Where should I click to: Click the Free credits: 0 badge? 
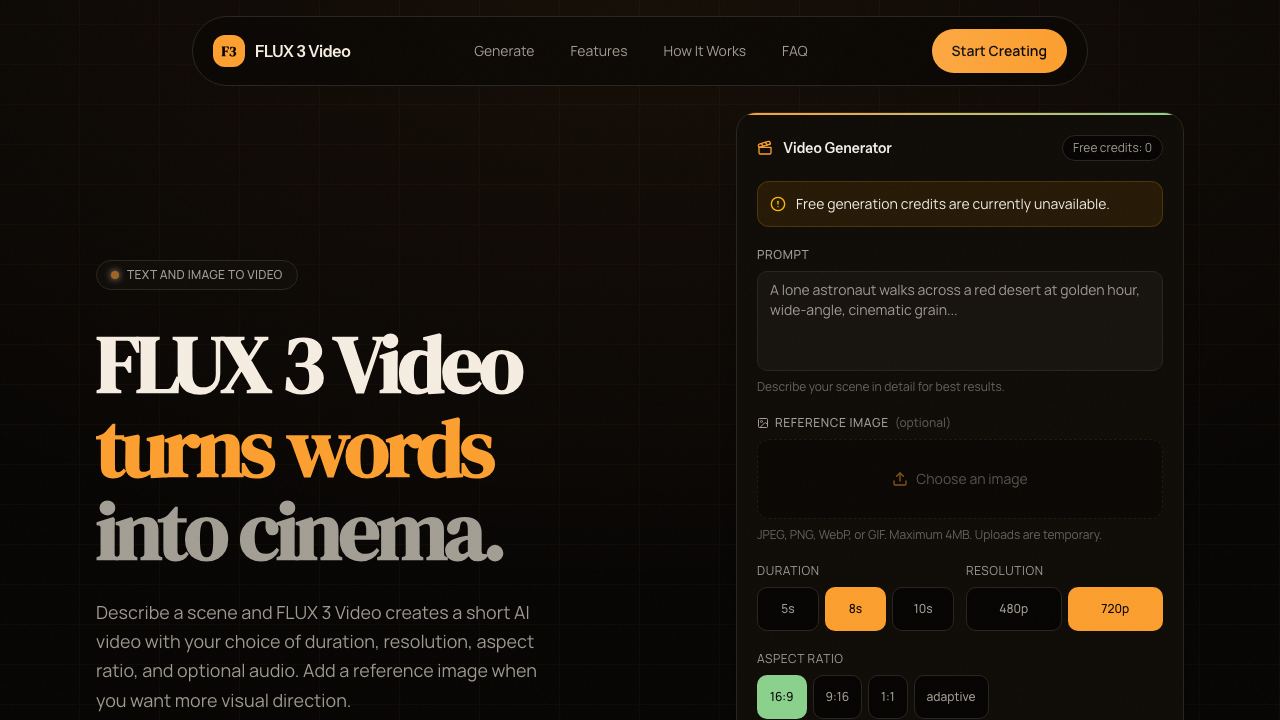[x=1112, y=148]
